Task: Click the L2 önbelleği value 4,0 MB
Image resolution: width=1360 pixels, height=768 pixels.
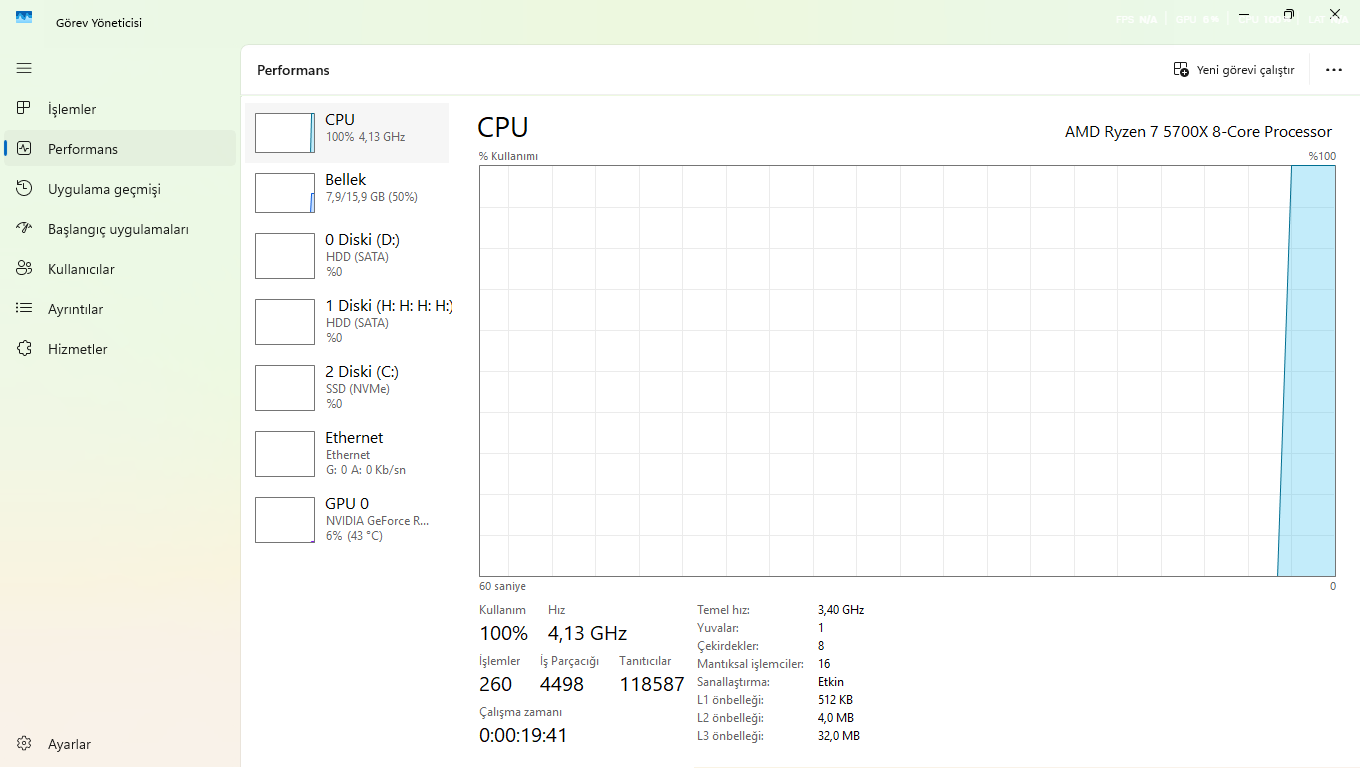Action: pos(836,718)
